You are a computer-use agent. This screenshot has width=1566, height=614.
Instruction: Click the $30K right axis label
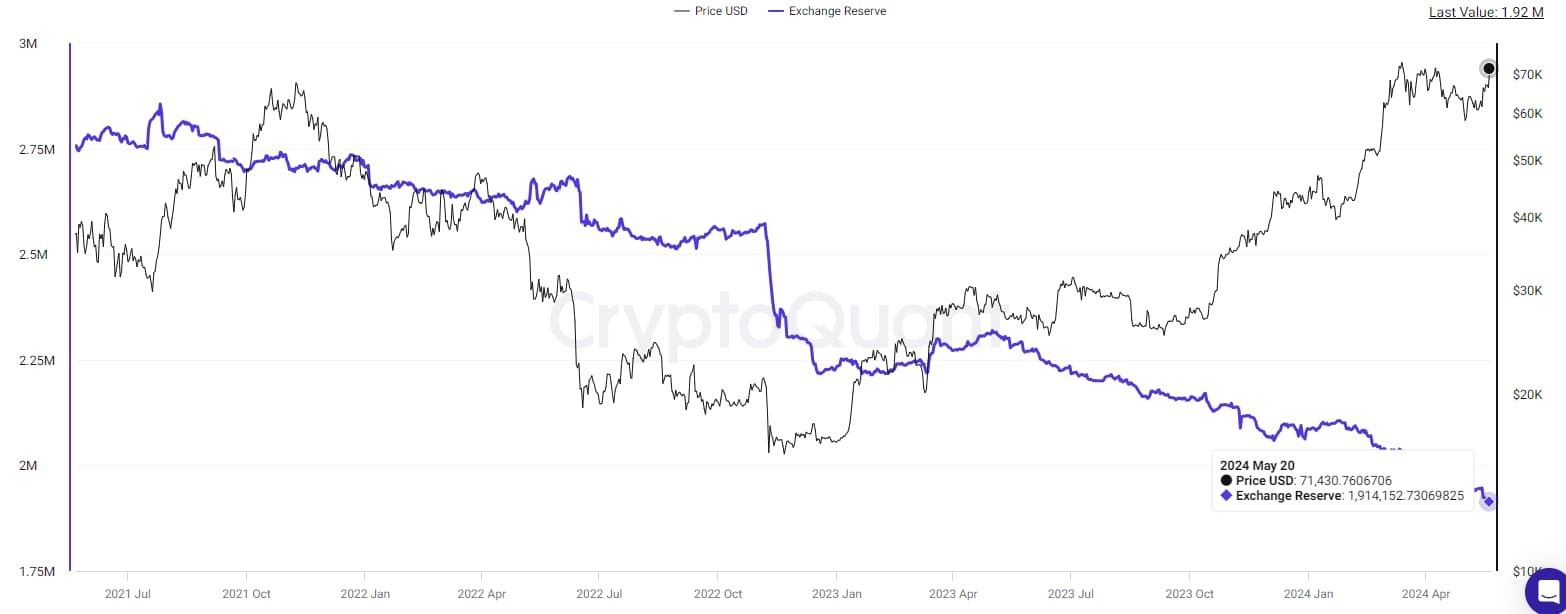1527,291
